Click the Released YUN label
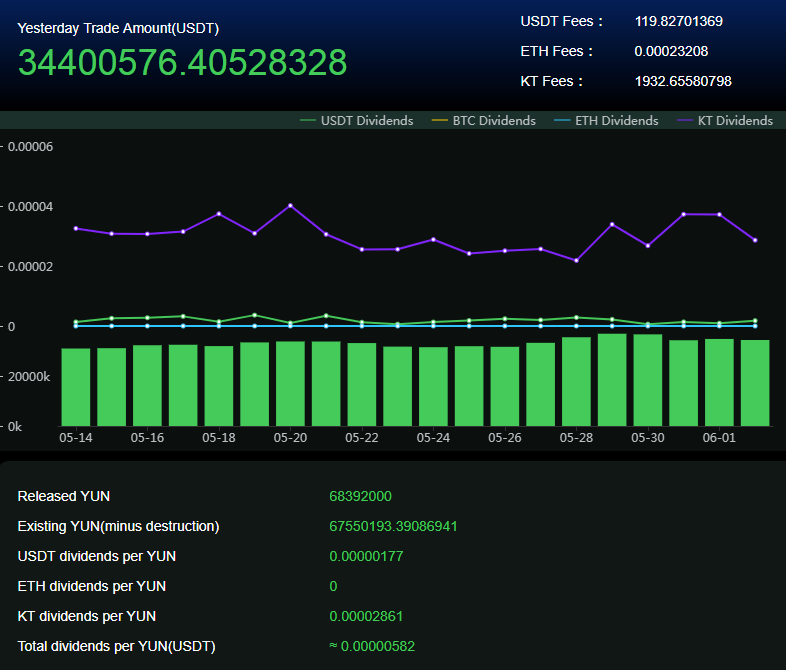Image resolution: width=786 pixels, height=670 pixels. (64, 497)
